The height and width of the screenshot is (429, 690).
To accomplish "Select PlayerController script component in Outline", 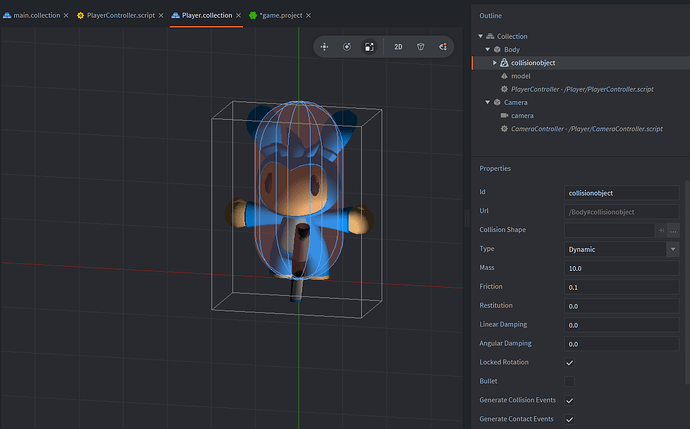I will coord(582,89).
